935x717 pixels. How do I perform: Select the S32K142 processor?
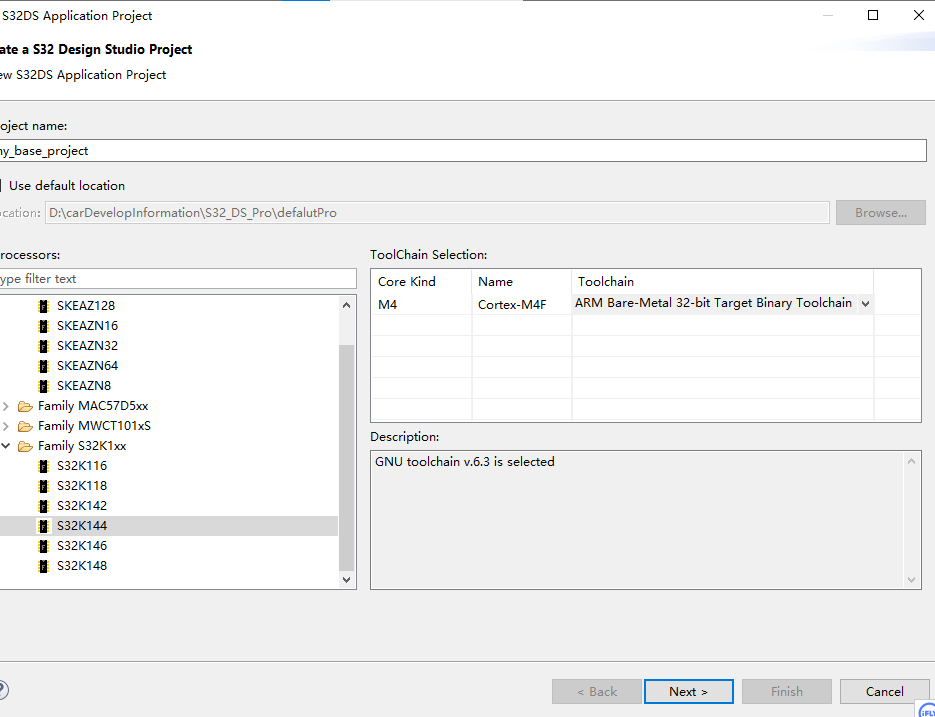pyautogui.click(x=82, y=505)
